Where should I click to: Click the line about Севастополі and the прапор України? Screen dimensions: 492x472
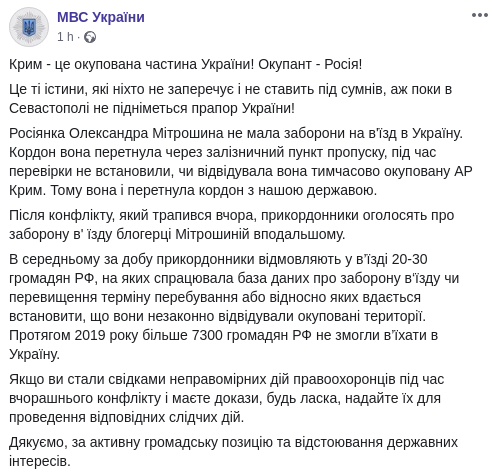(x=152, y=108)
